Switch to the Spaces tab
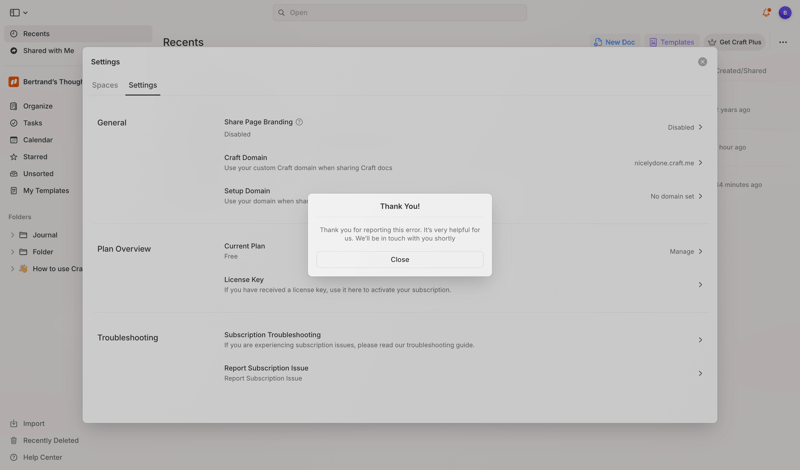This screenshot has height=470, width=800. point(105,85)
